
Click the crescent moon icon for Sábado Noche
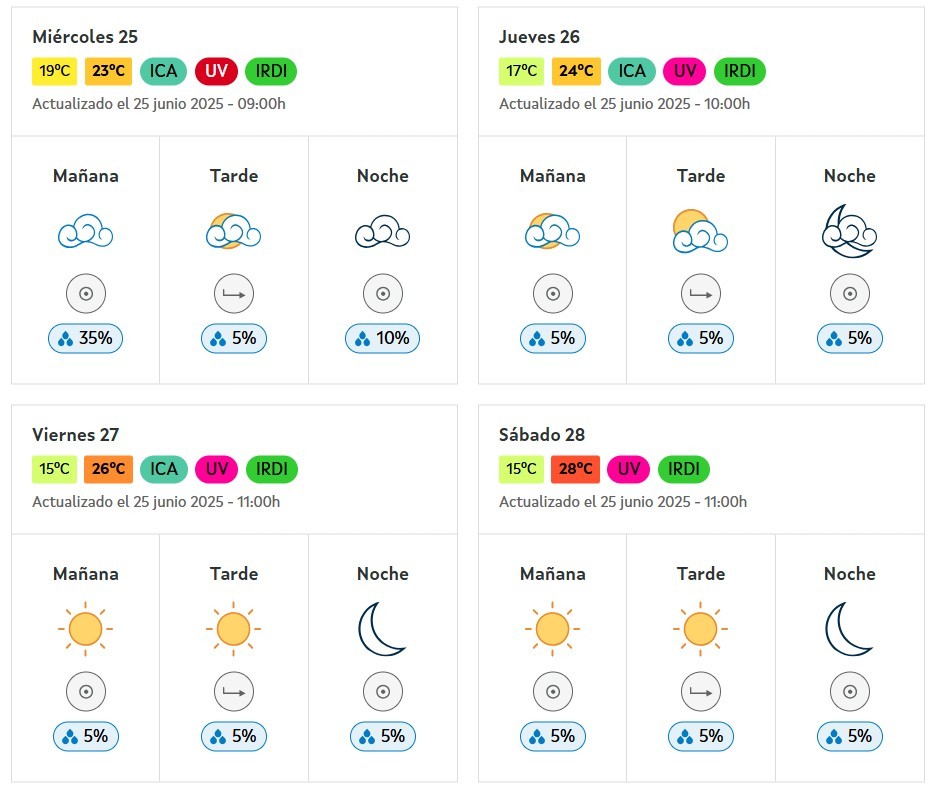click(849, 629)
